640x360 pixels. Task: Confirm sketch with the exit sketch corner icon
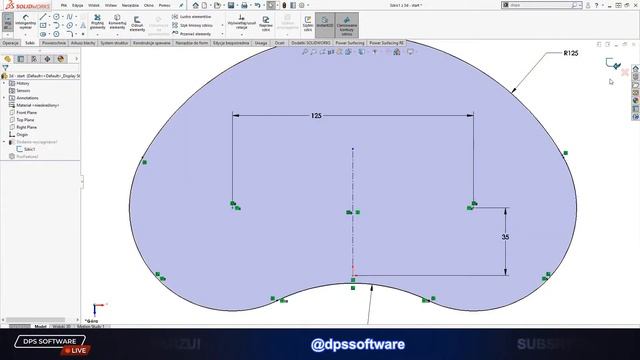(x=613, y=64)
